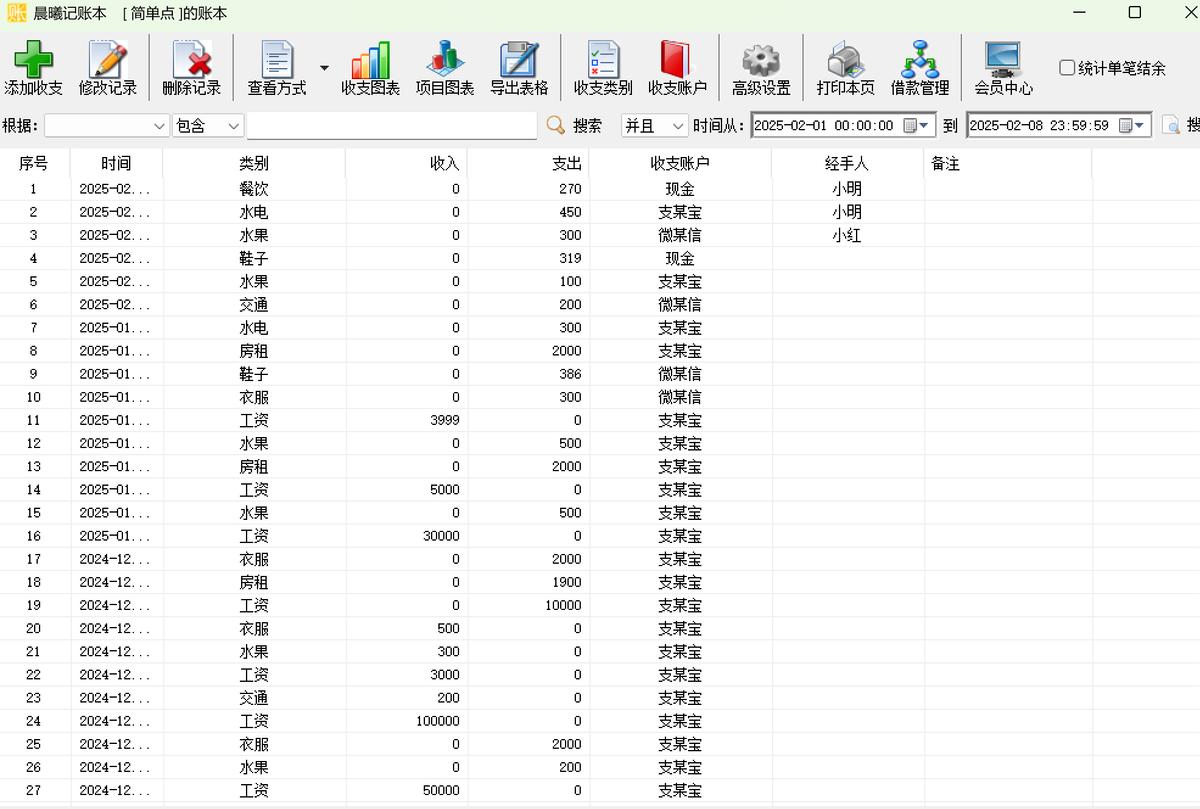Select 小红 handler in row 3

[847, 236]
